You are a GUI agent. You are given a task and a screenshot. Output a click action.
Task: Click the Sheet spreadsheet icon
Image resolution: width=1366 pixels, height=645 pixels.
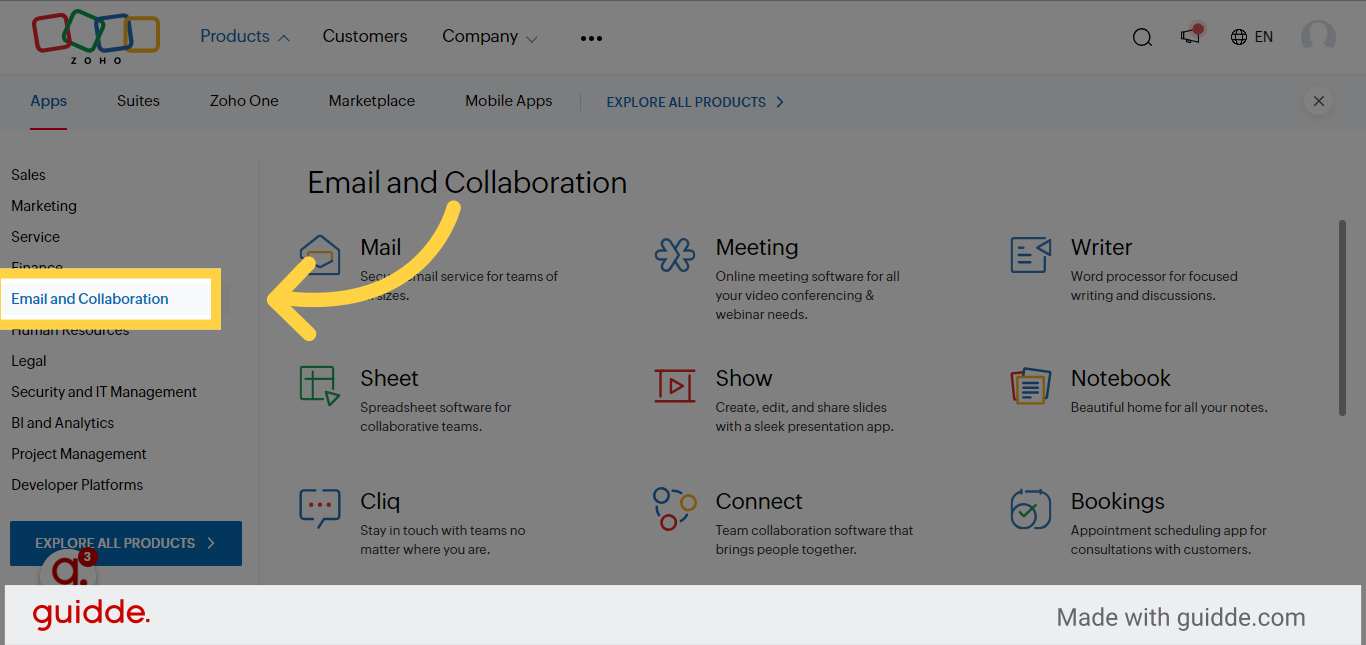[320, 385]
